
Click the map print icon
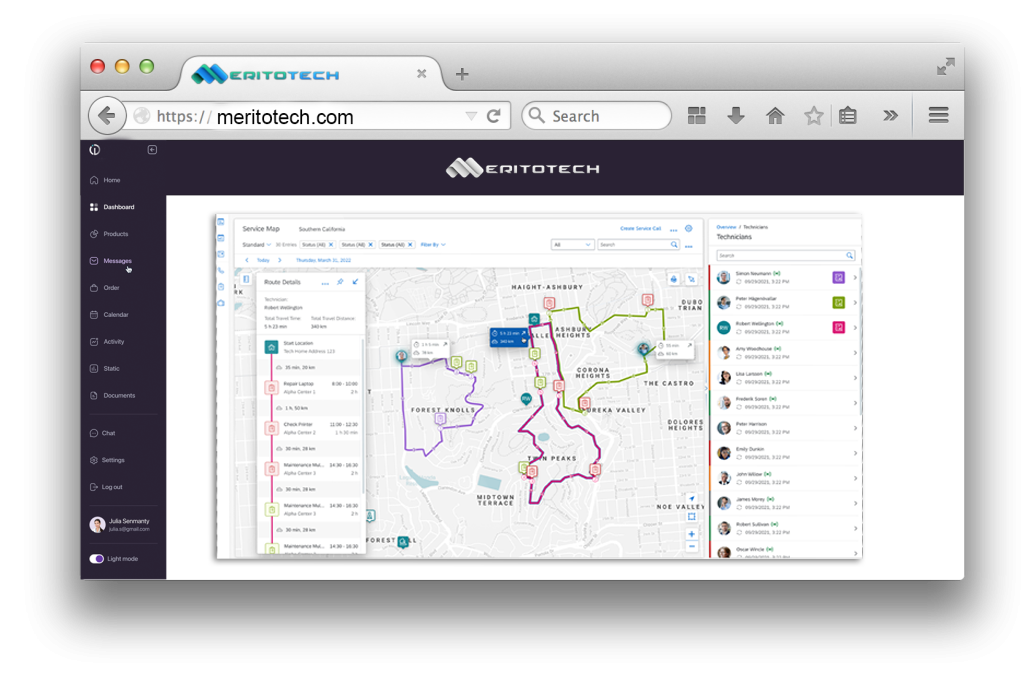point(674,279)
